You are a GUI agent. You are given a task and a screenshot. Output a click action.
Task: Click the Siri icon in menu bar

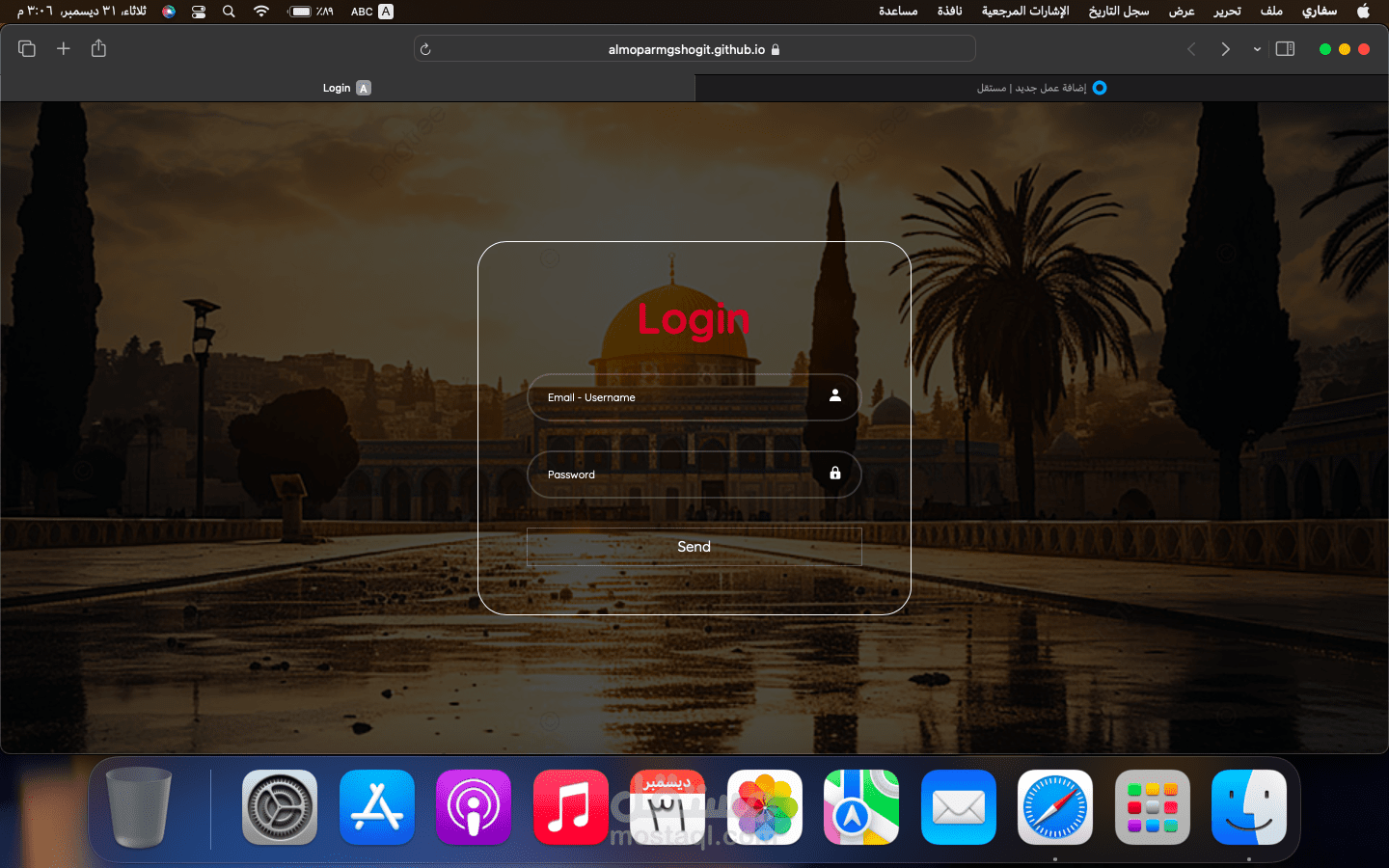pos(169,12)
